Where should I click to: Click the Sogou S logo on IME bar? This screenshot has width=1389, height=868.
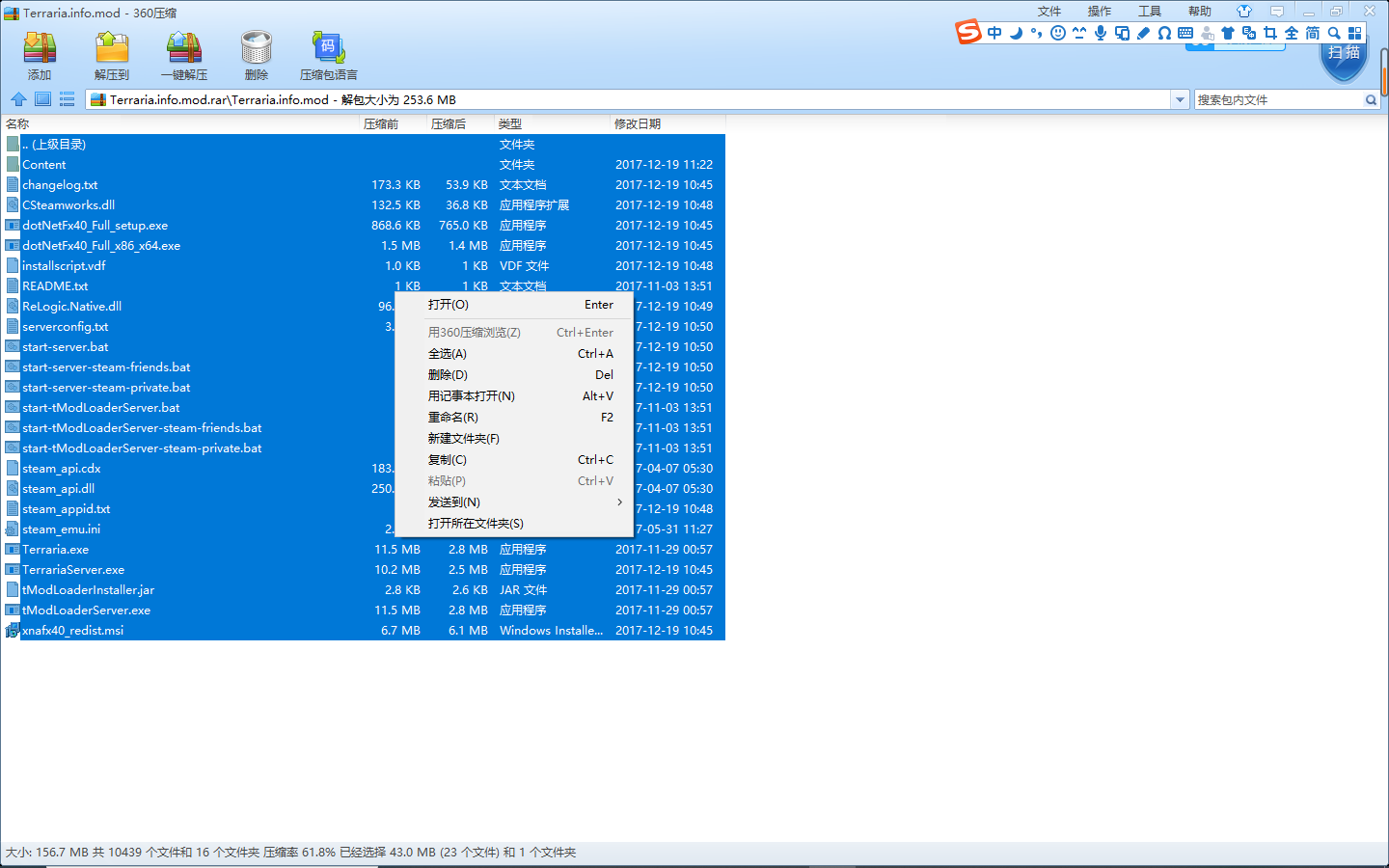968,33
